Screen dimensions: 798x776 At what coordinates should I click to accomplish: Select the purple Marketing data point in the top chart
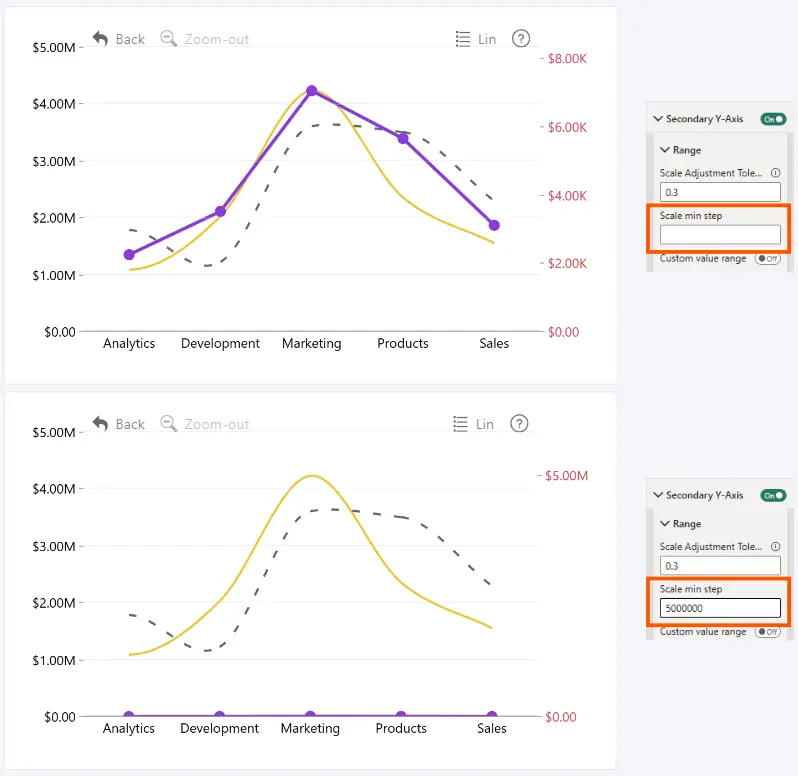tap(311, 91)
